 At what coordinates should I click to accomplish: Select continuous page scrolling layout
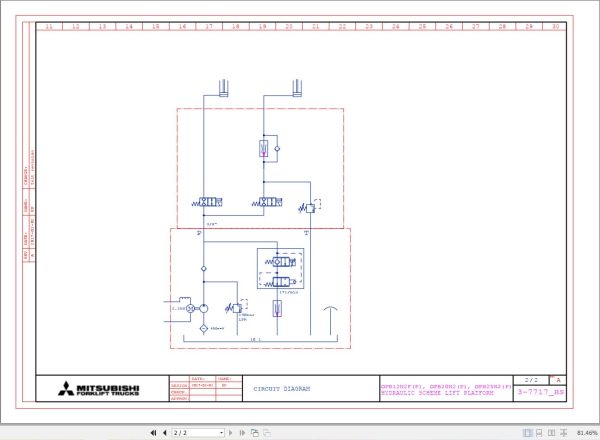point(539,433)
